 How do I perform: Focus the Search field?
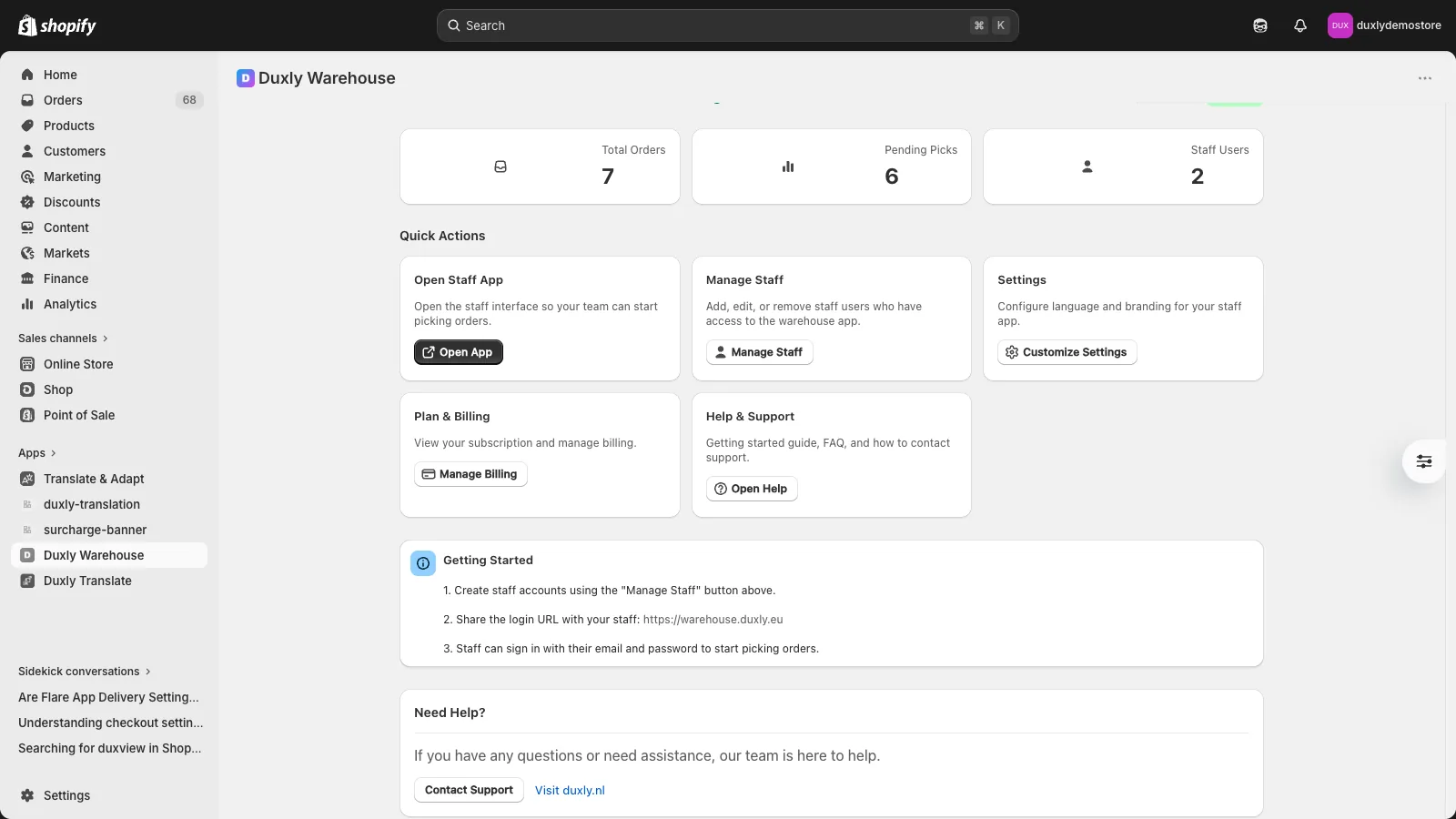727,25
